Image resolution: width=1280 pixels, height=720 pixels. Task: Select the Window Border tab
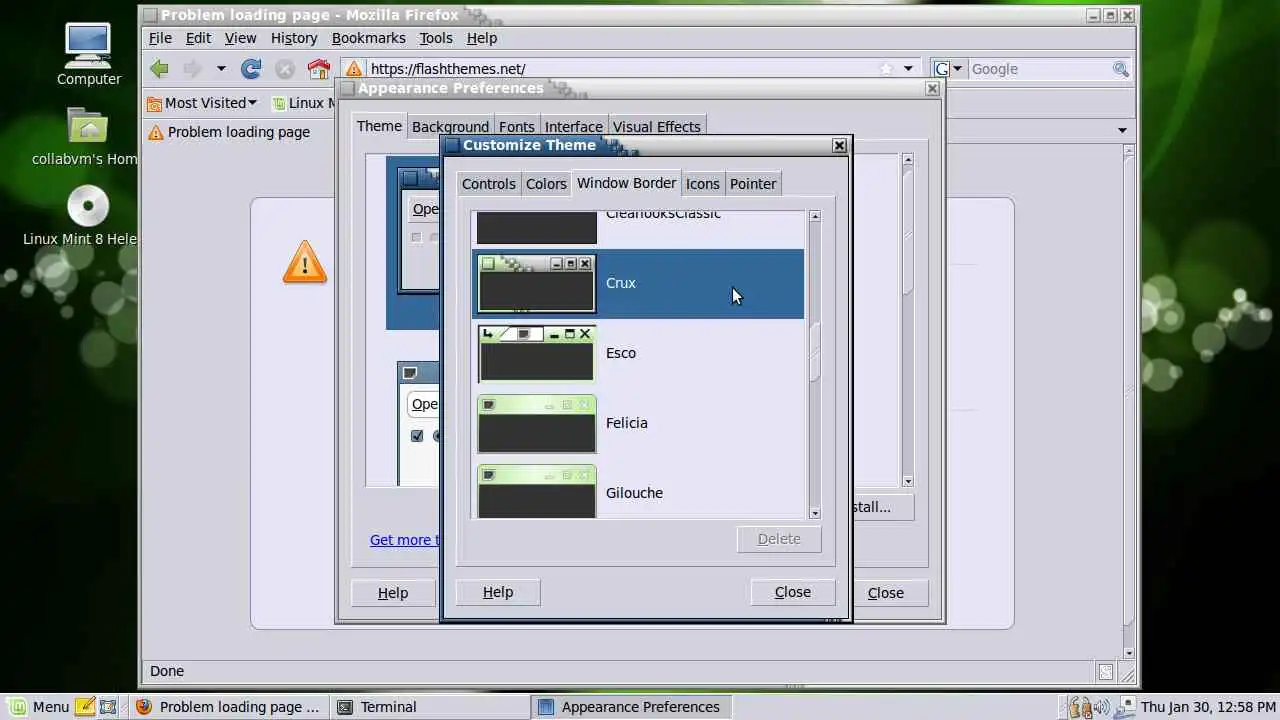(x=626, y=183)
